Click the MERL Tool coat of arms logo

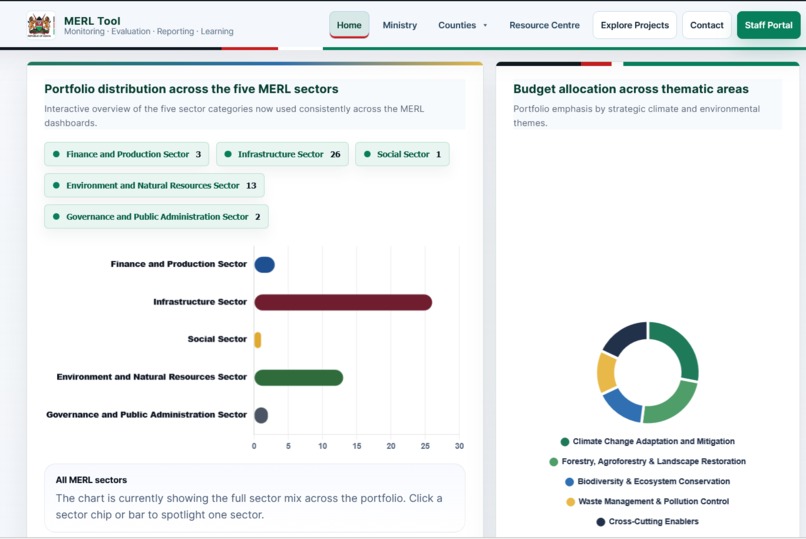click(x=40, y=25)
